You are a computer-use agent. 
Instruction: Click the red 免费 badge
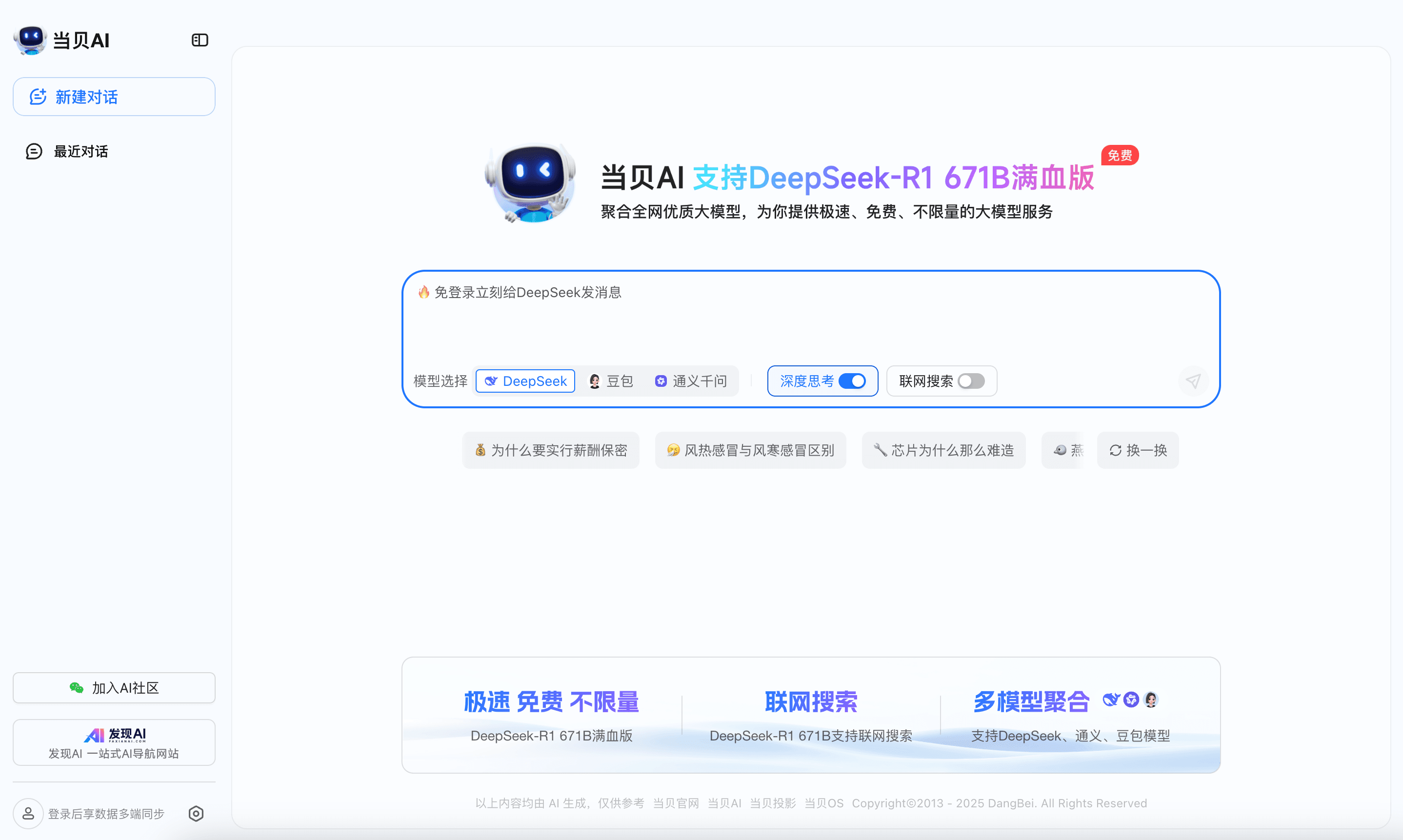[1120, 155]
